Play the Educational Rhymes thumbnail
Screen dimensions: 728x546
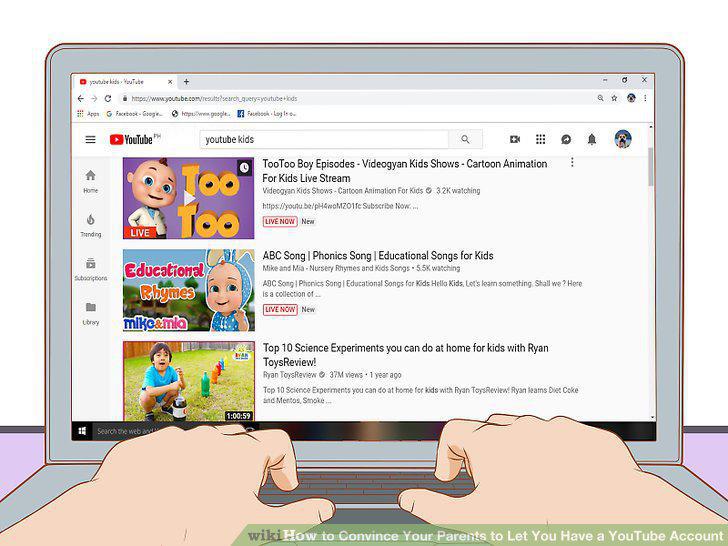coord(188,290)
